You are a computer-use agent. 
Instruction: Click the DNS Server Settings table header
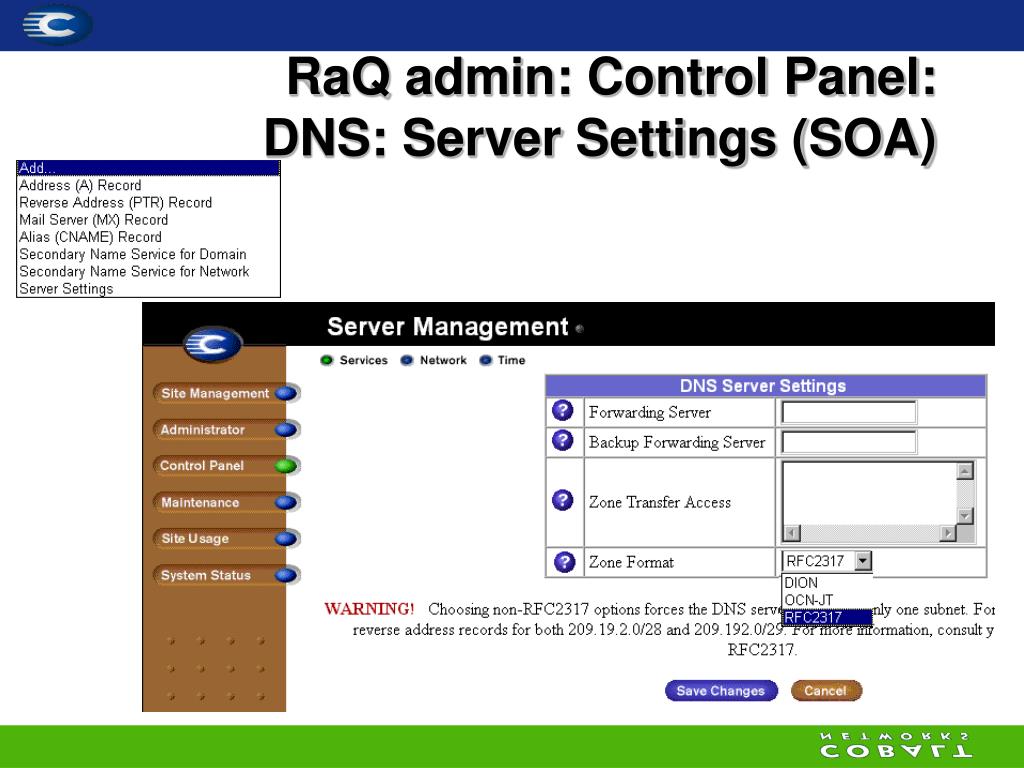pyautogui.click(x=765, y=386)
